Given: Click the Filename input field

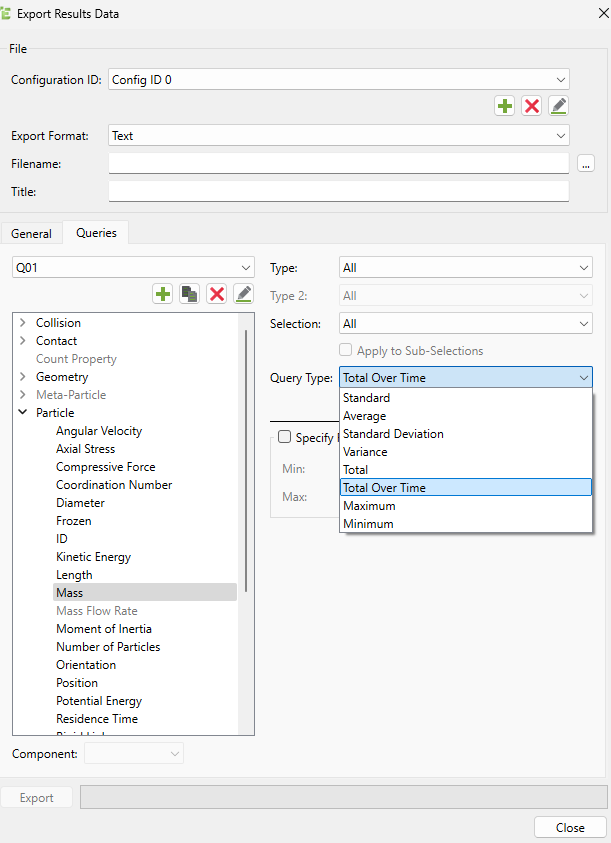Looking at the screenshot, I should [x=339, y=163].
